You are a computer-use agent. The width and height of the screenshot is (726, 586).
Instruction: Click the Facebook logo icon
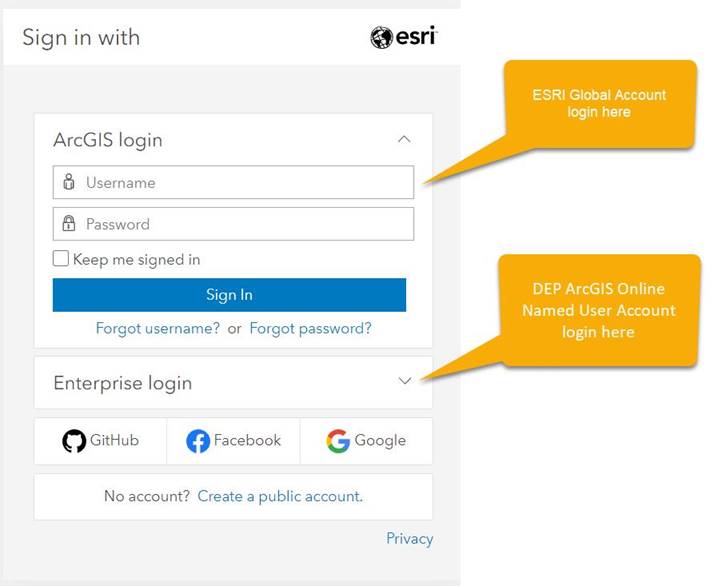click(x=198, y=441)
